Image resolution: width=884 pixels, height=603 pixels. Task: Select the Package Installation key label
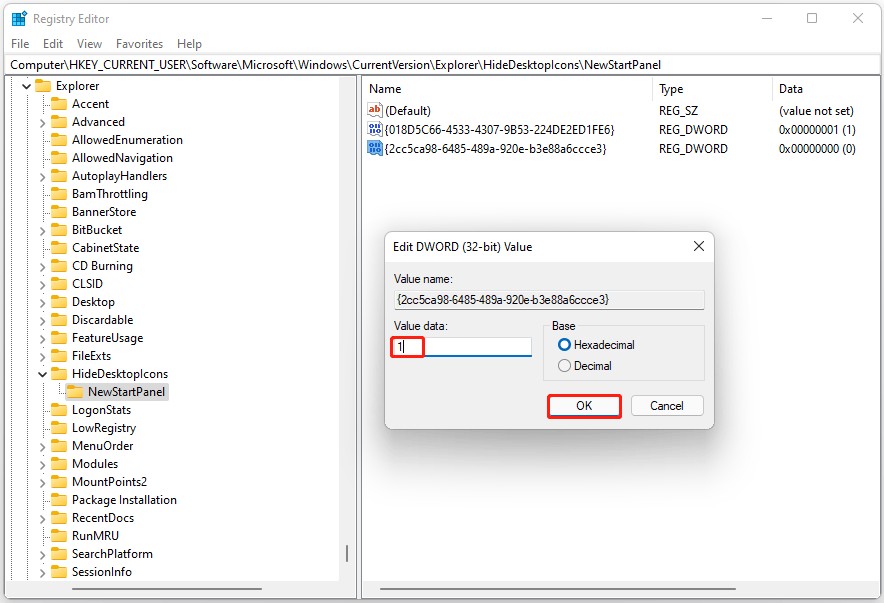[124, 500]
